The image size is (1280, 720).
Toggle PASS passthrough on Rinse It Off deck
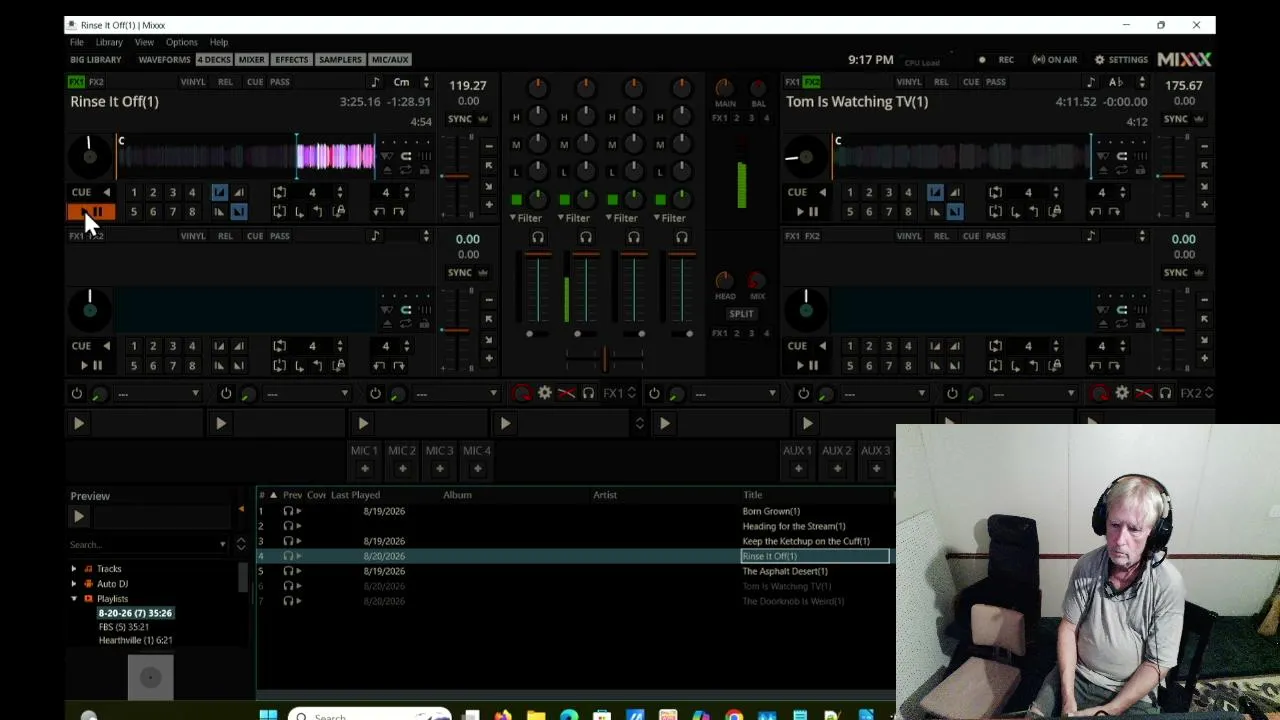pos(280,82)
